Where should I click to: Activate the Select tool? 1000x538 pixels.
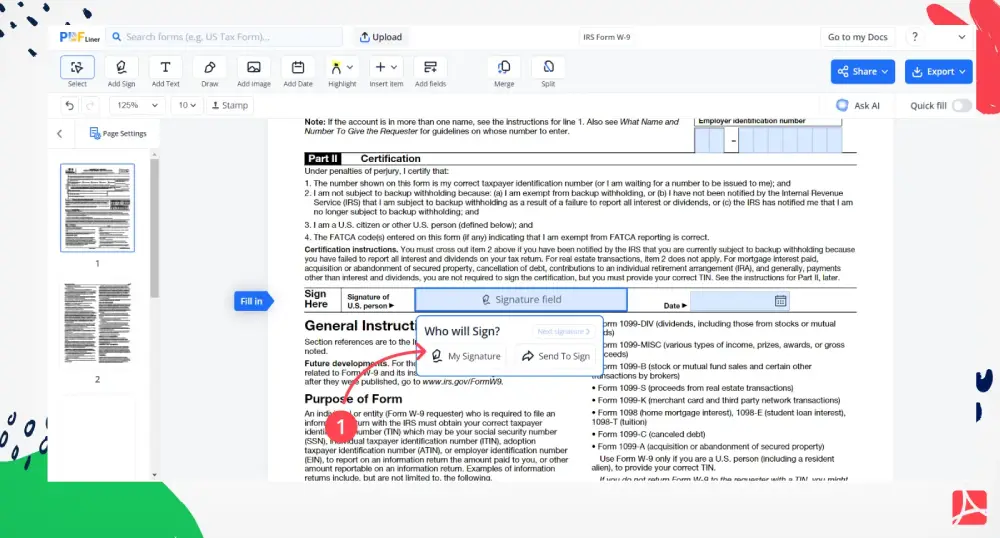77,72
